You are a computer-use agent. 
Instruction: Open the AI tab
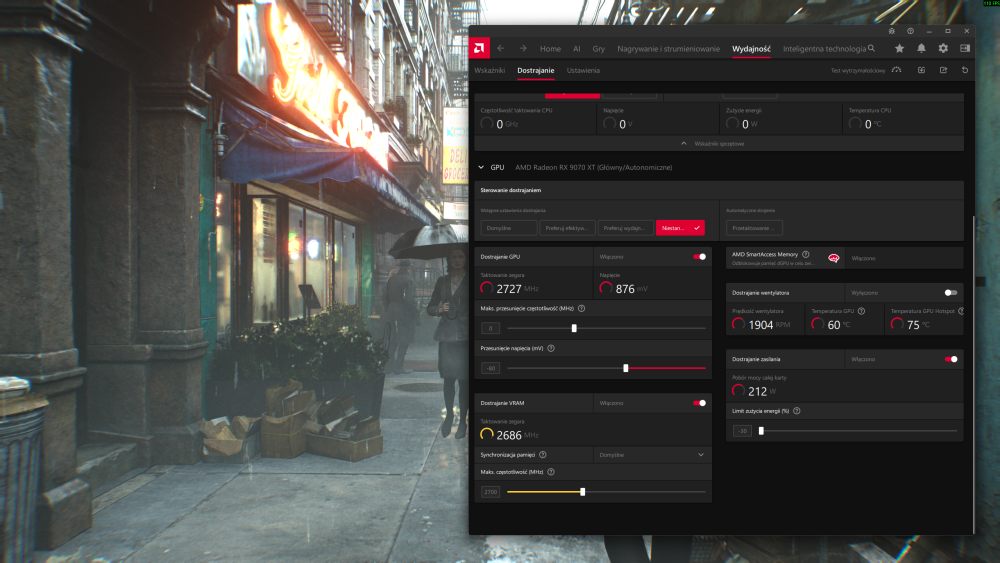pos(577,48)
